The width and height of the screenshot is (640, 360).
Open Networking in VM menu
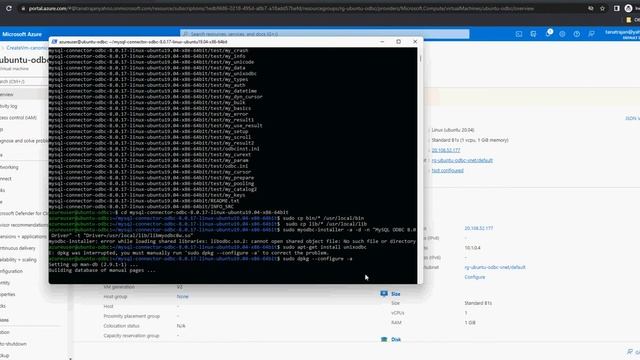(9, 167)
